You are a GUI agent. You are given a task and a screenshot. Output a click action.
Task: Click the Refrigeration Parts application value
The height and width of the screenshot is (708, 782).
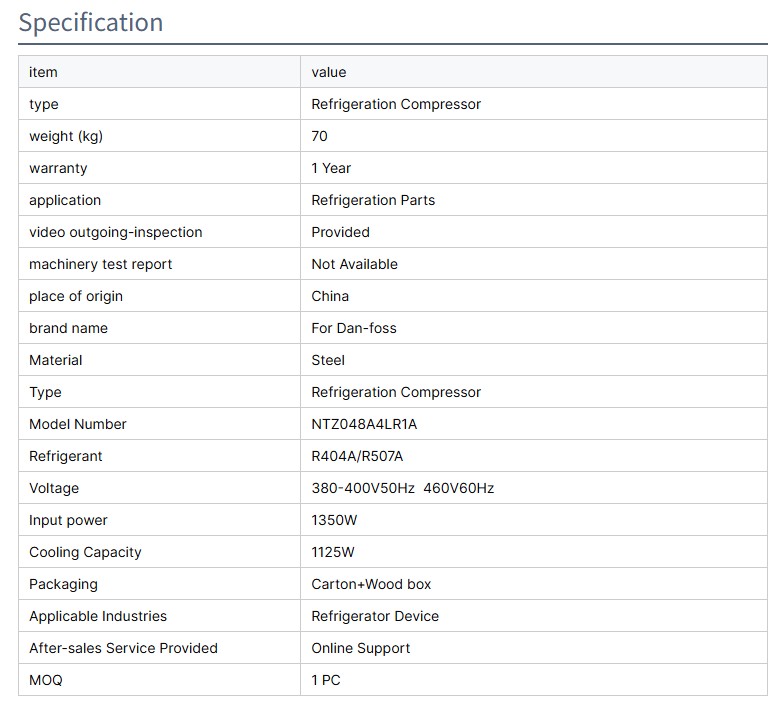point(373,200)
